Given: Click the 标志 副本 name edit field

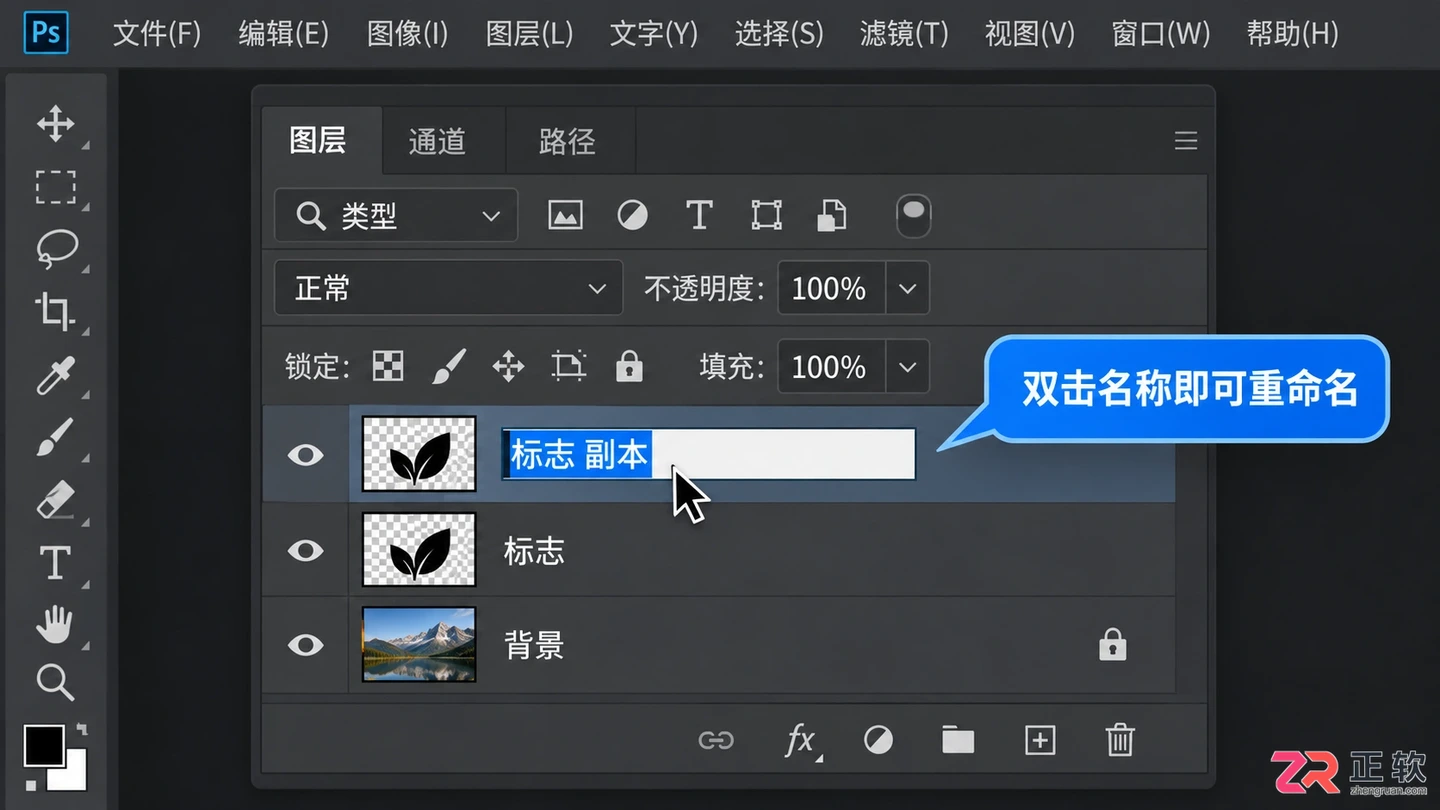Looking at the screenshot, I should point(708,454).
